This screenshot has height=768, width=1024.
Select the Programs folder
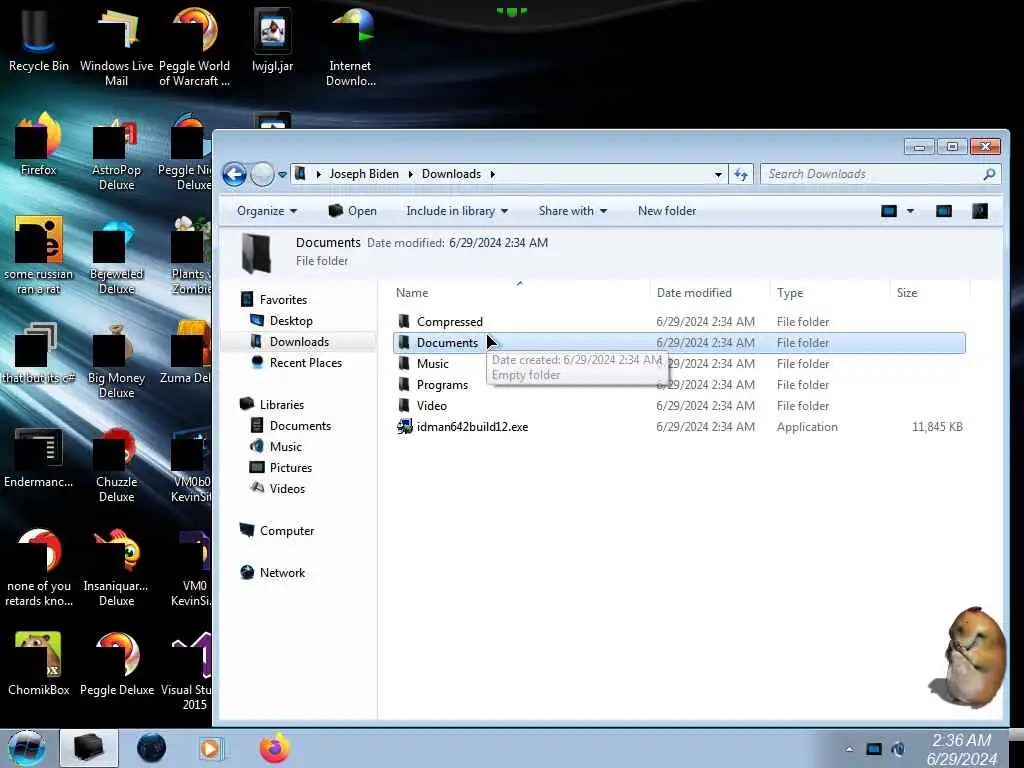(x=442, y=385)
